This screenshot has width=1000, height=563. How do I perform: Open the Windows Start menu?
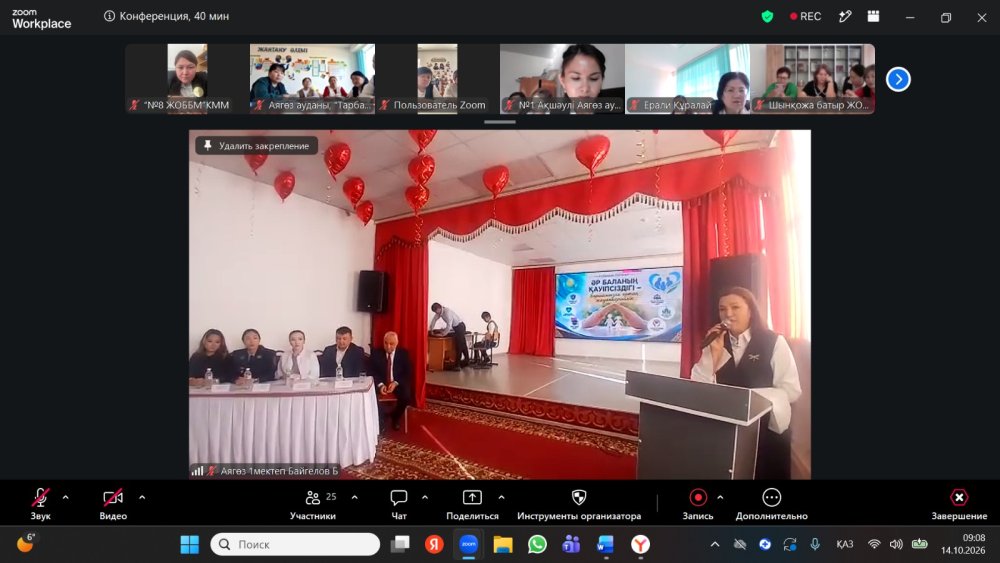189,545
